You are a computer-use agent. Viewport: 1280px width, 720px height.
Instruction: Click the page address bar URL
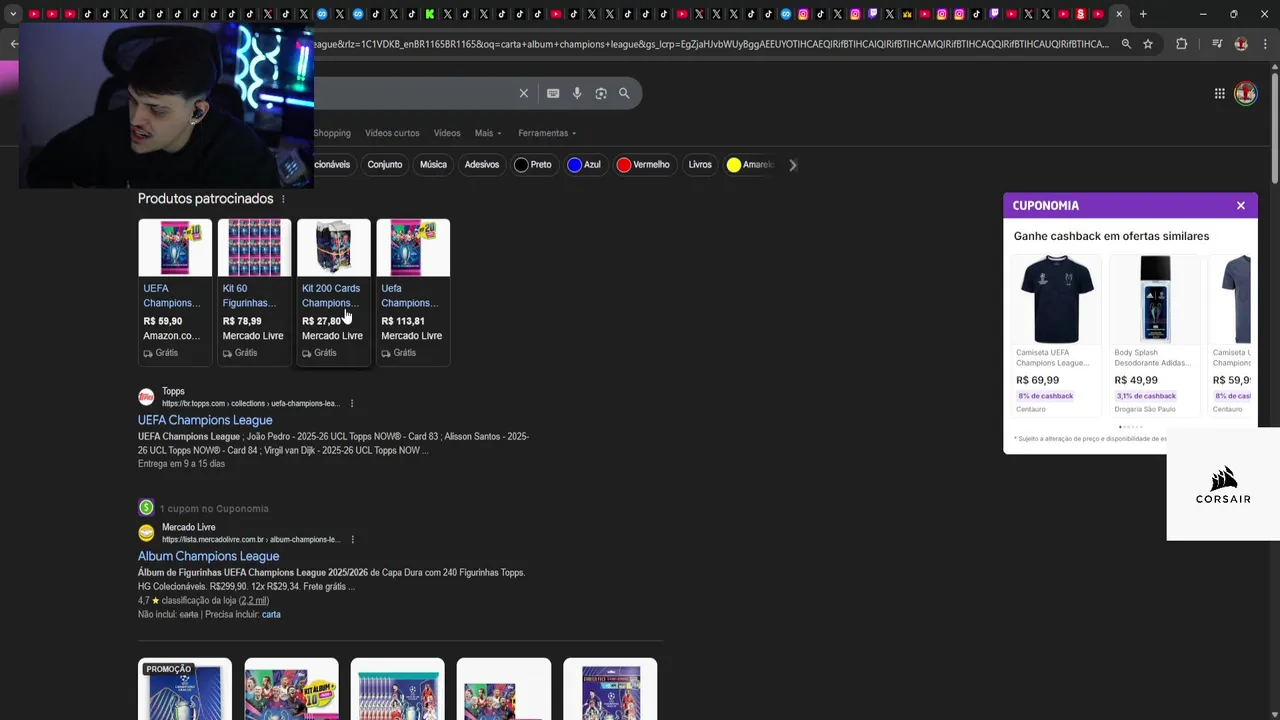(x=710, y=44)
